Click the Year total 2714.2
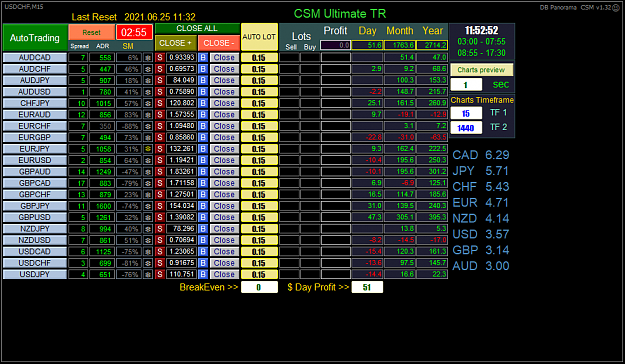Viewport: 625px width, 364px height. coord(432,45)
